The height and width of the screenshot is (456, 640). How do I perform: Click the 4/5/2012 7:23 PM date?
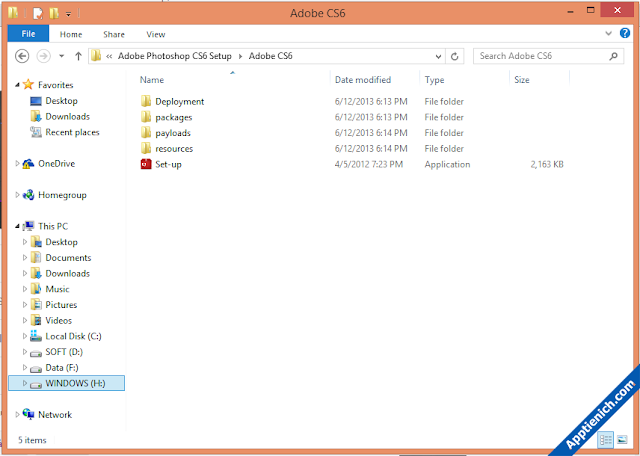click(369, 165)
